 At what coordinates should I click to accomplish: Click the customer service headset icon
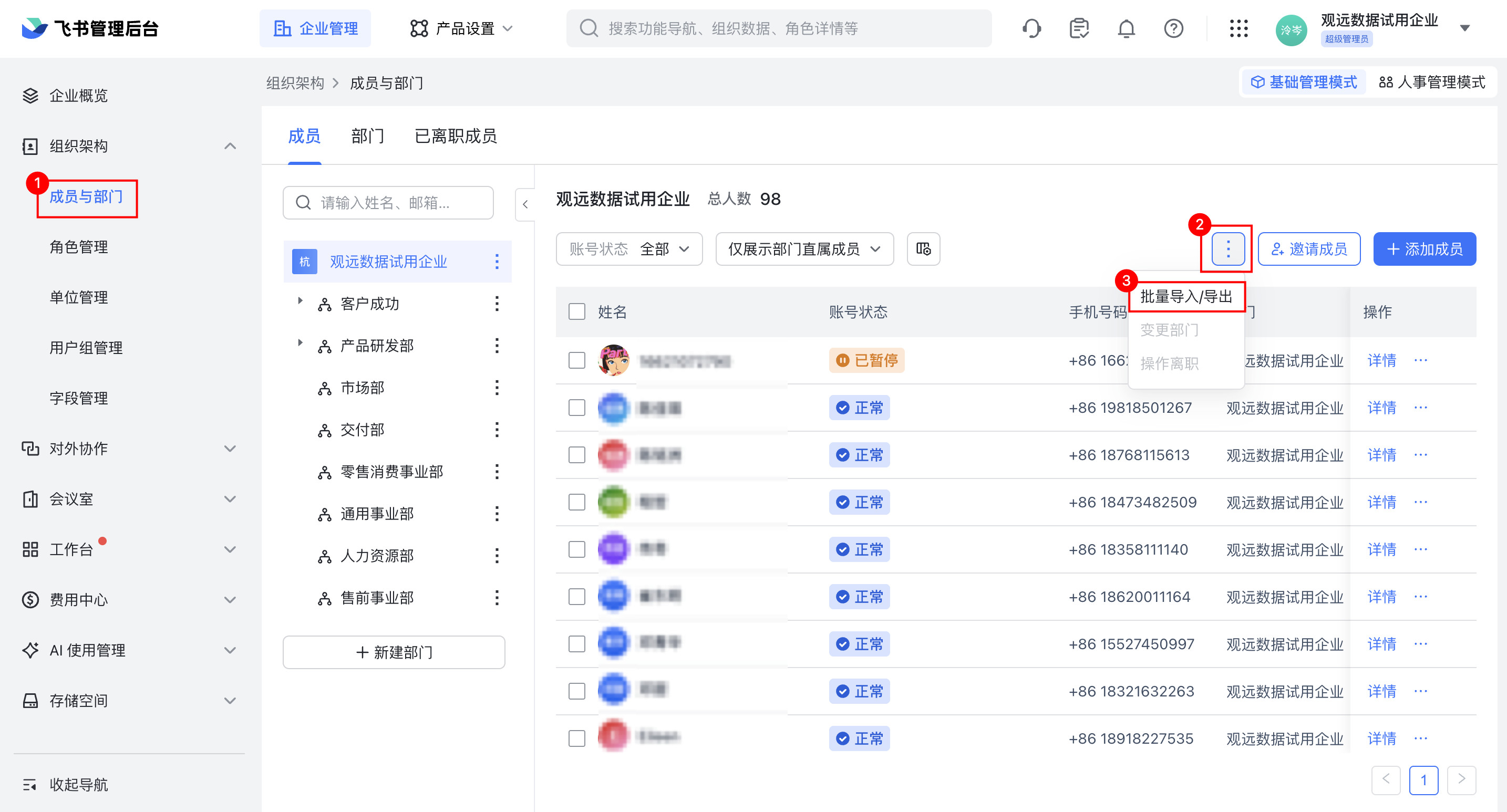click(1031, 28)
